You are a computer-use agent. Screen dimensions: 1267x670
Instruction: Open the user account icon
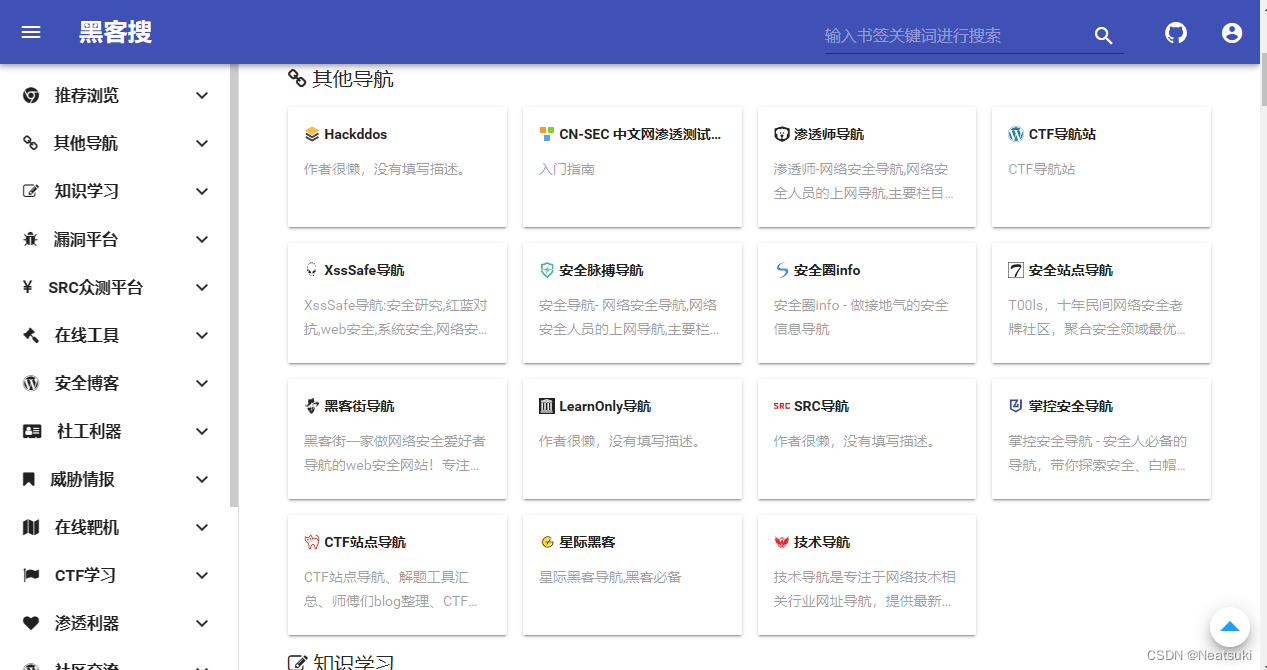pyautogui.click(x=1231, y=31)
